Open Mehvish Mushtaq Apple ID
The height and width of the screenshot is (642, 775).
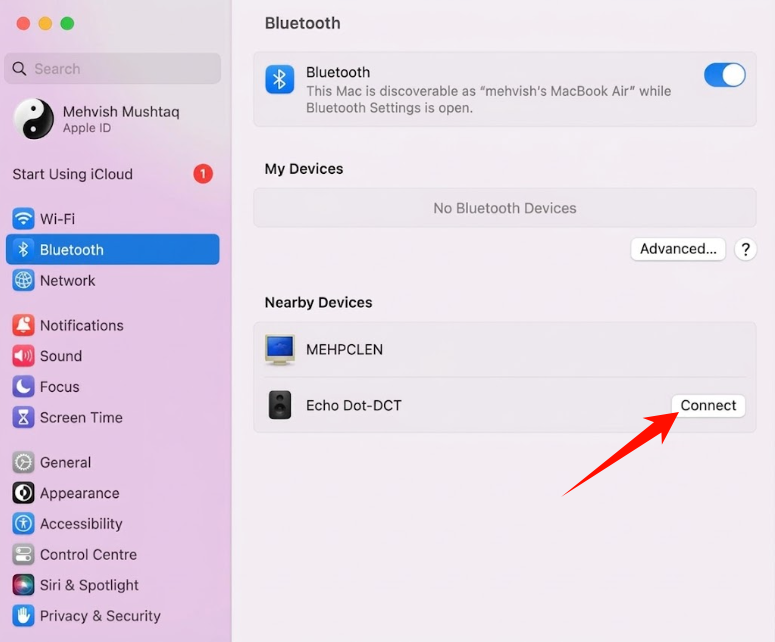coord(121,119)
